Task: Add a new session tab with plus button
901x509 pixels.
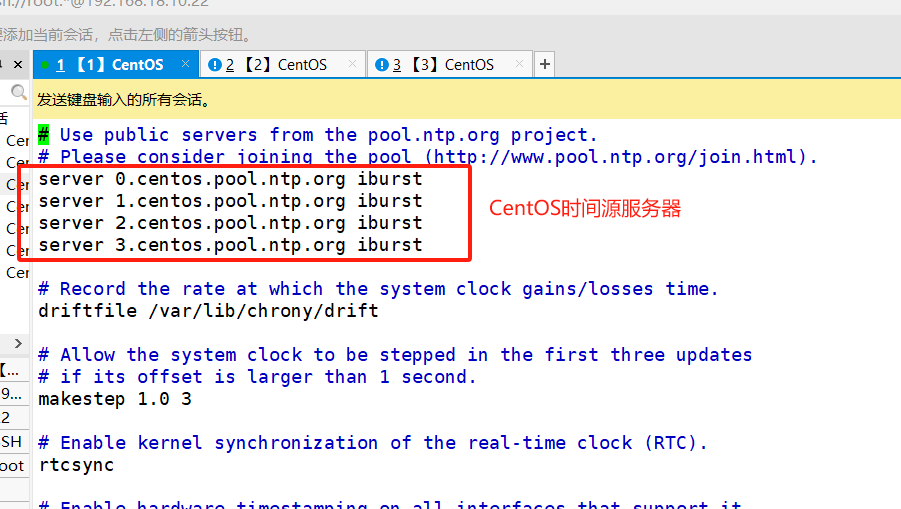Action: pyautogui.click(x=545, y=64)
